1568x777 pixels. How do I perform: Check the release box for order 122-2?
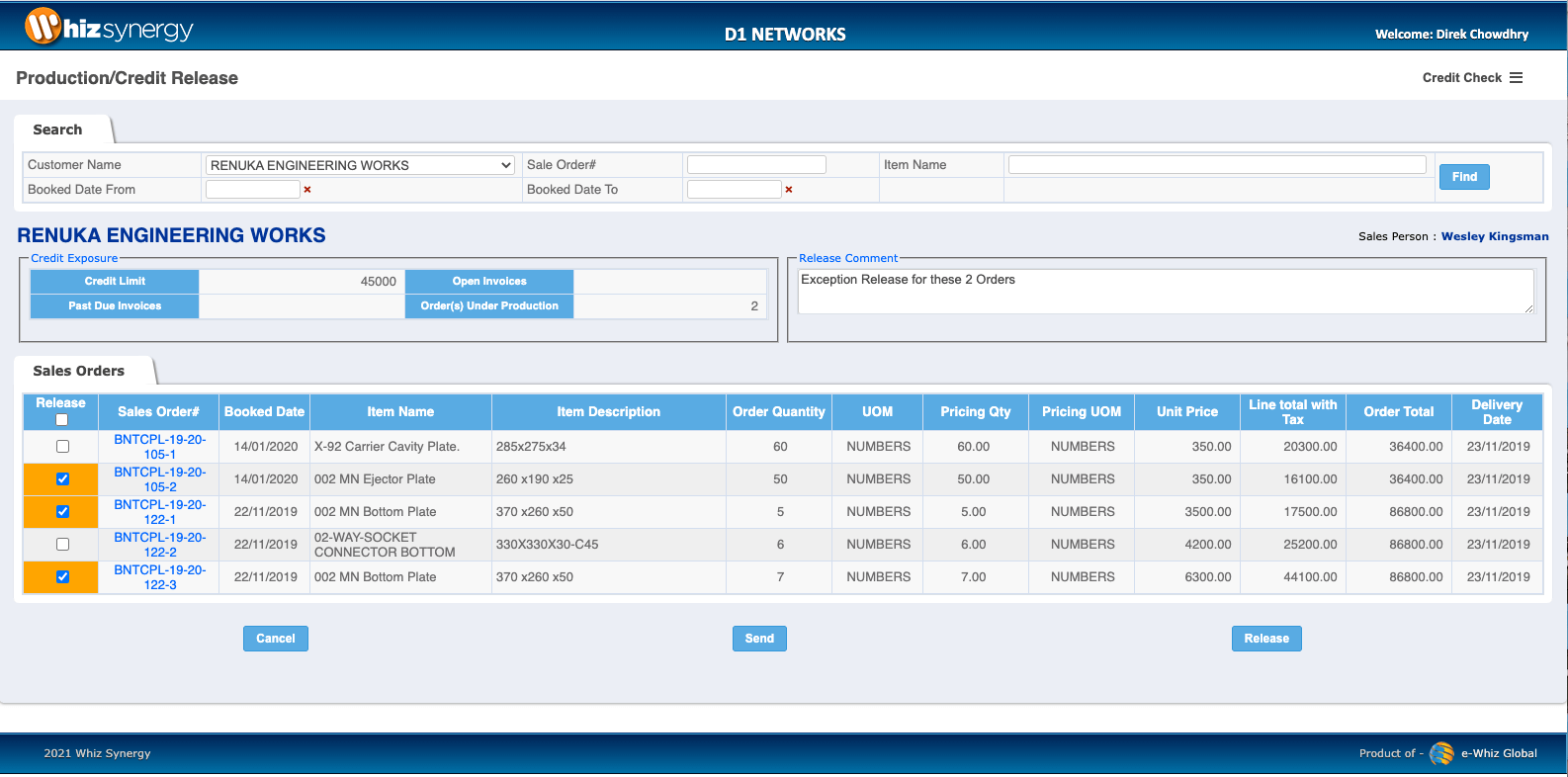[62, 545]
